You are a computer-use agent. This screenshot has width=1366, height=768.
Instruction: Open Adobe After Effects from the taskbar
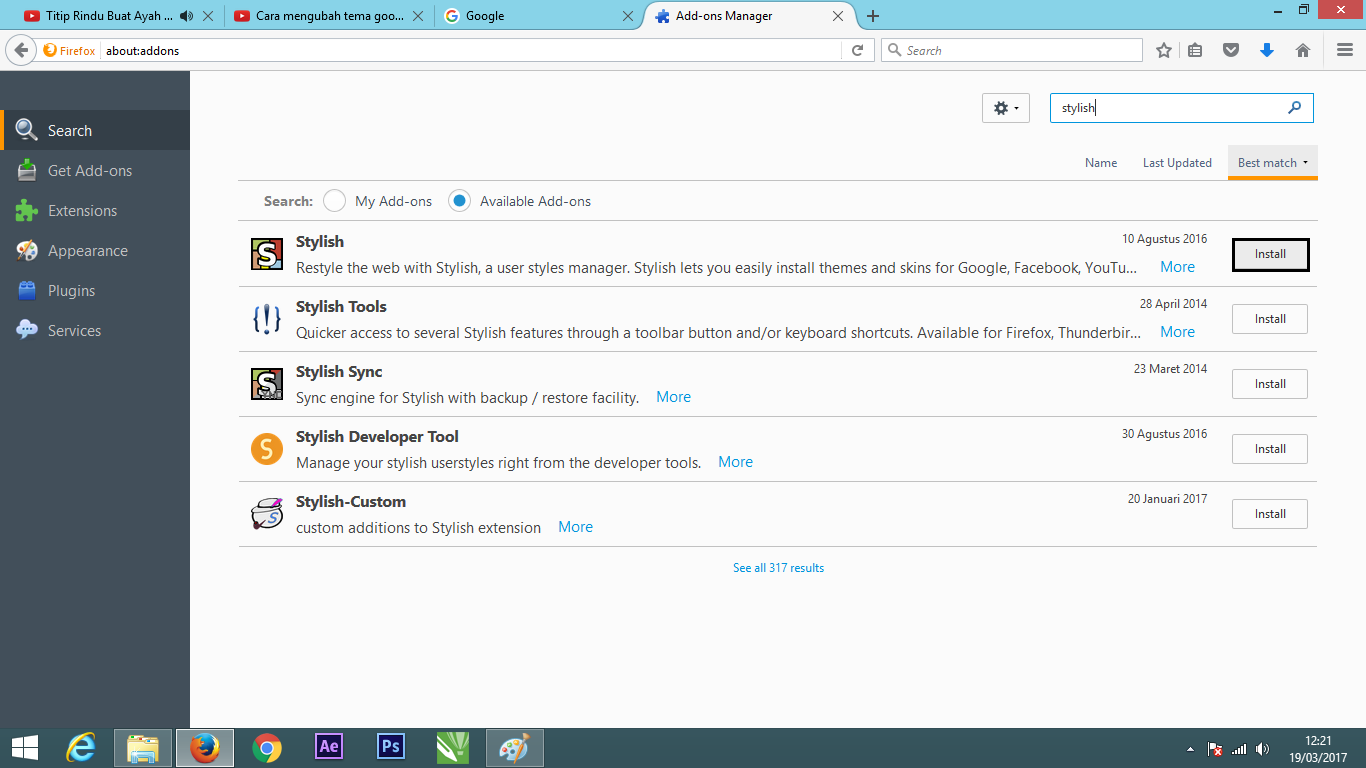coord(329,747)
